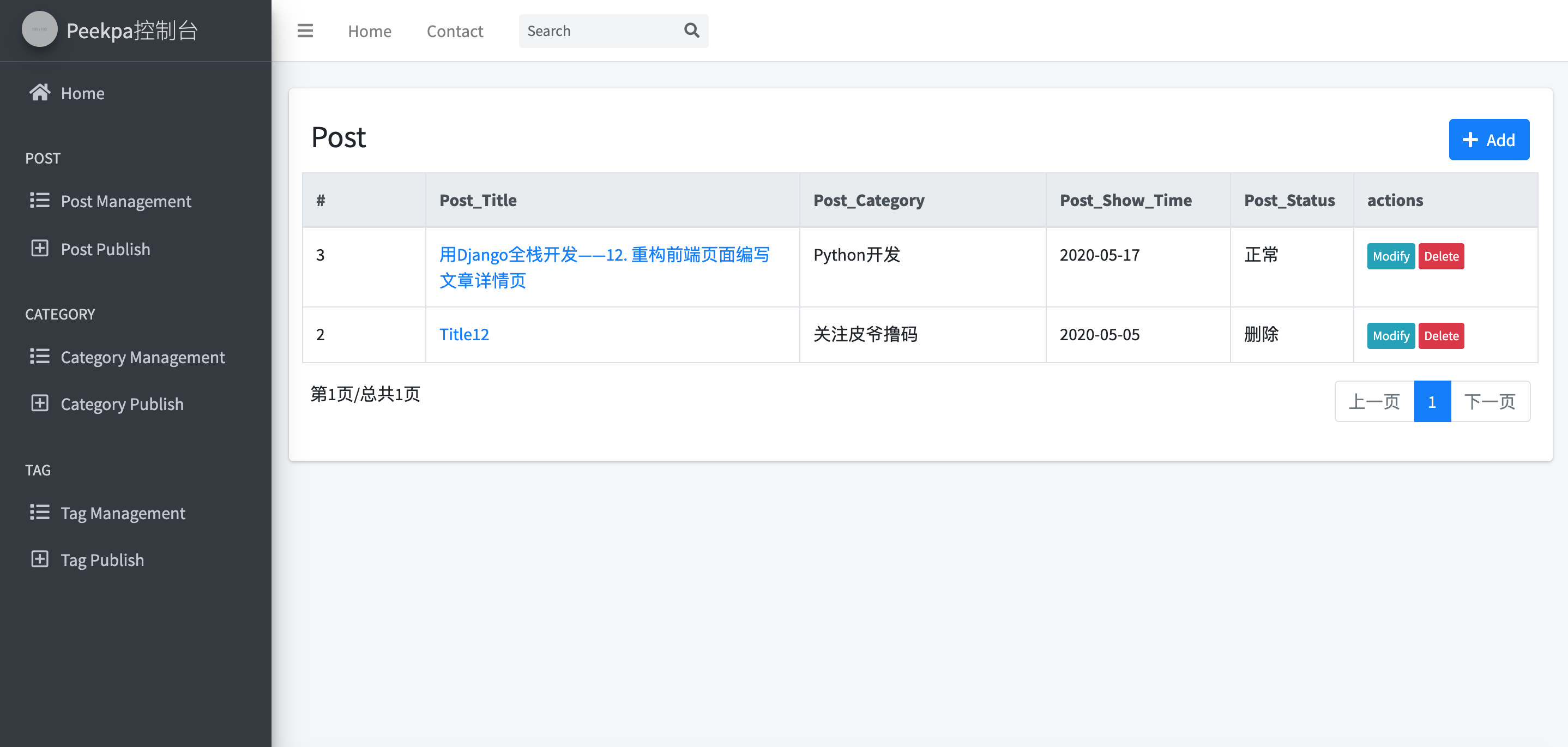The width and height of the screenshot is (1568, 747).
Task: Open Tag Management in the sidebar
Action: pyautogui.click(x=122, y=513)
